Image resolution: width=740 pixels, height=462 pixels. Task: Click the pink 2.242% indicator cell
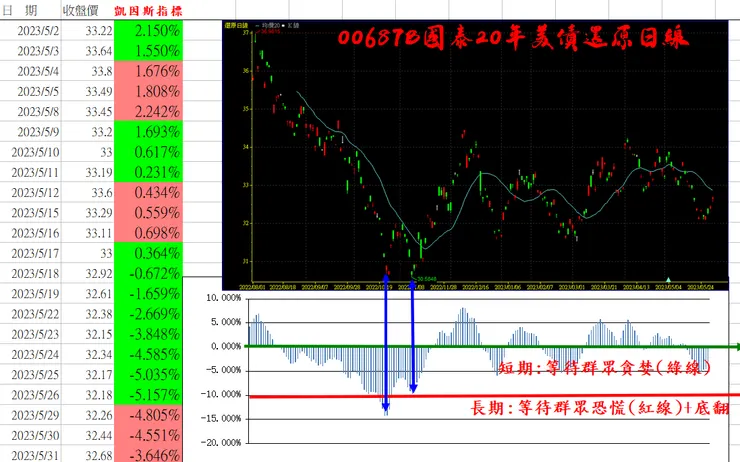tap(148, 112)
